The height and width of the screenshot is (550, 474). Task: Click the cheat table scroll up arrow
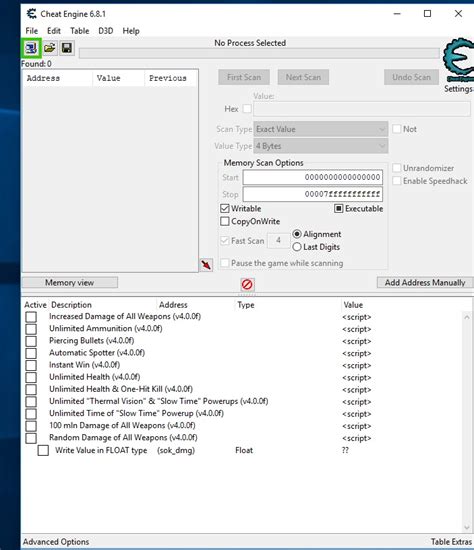(x=467, y=317)
